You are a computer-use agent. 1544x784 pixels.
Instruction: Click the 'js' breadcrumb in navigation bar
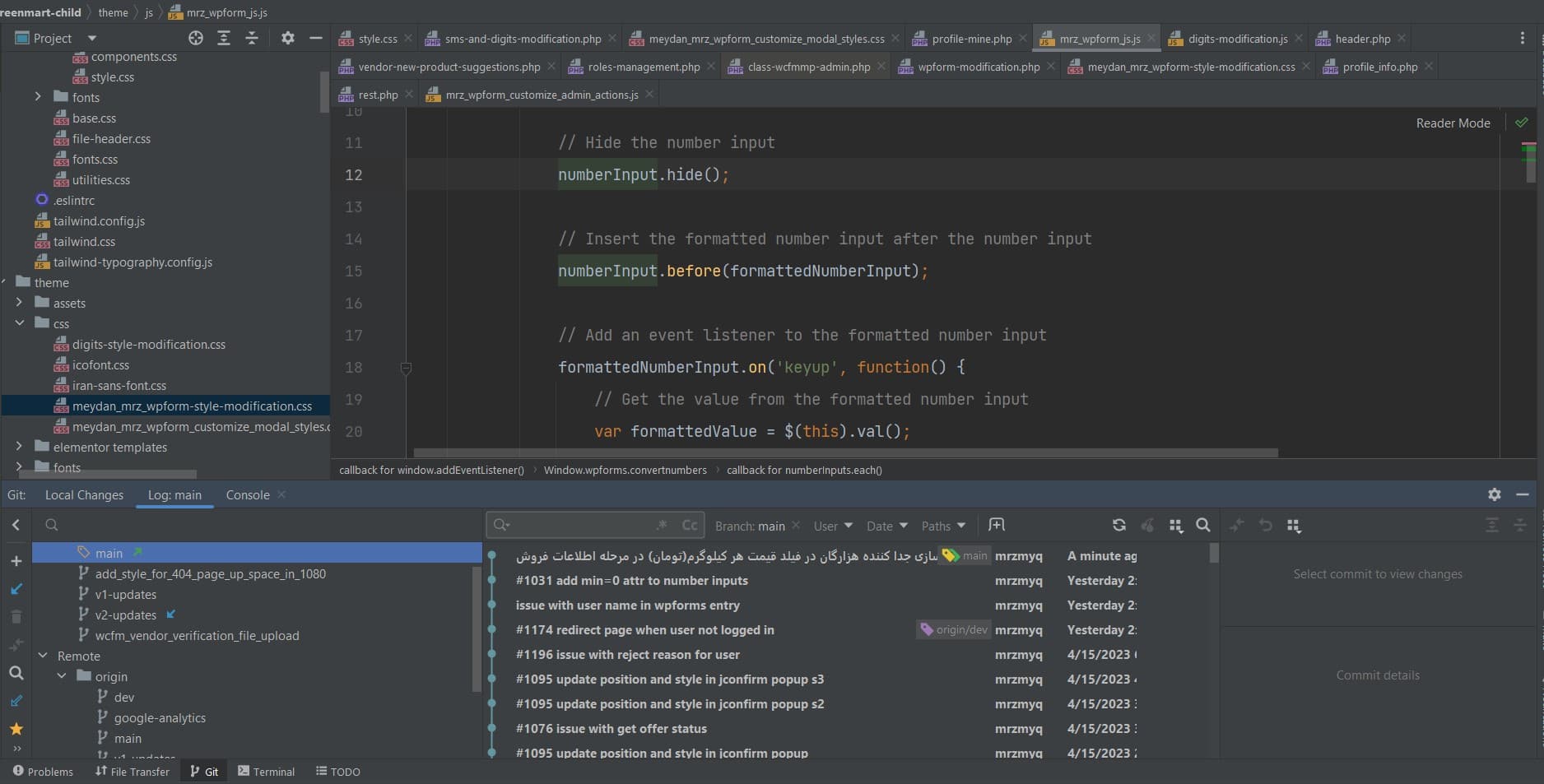coord(149,12)
